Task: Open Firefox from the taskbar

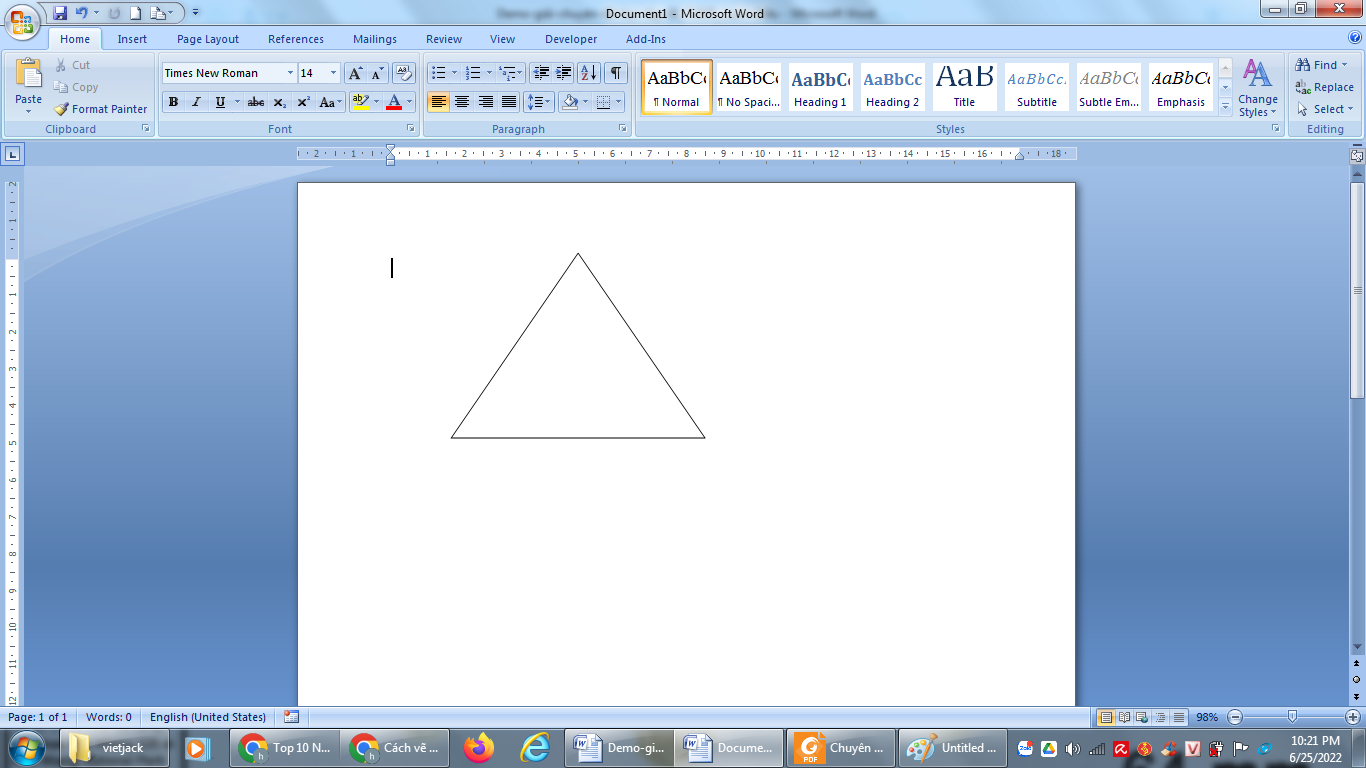Action: pos(479,748)
